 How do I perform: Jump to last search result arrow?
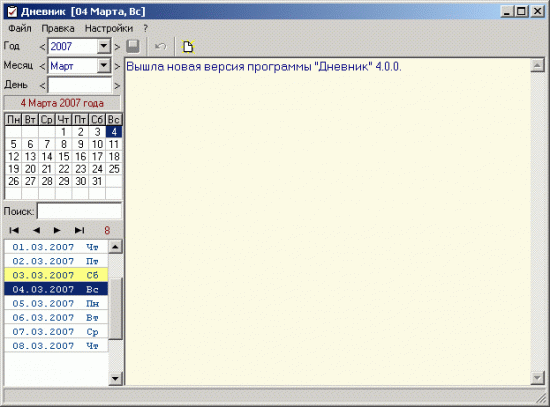point(80,230)
